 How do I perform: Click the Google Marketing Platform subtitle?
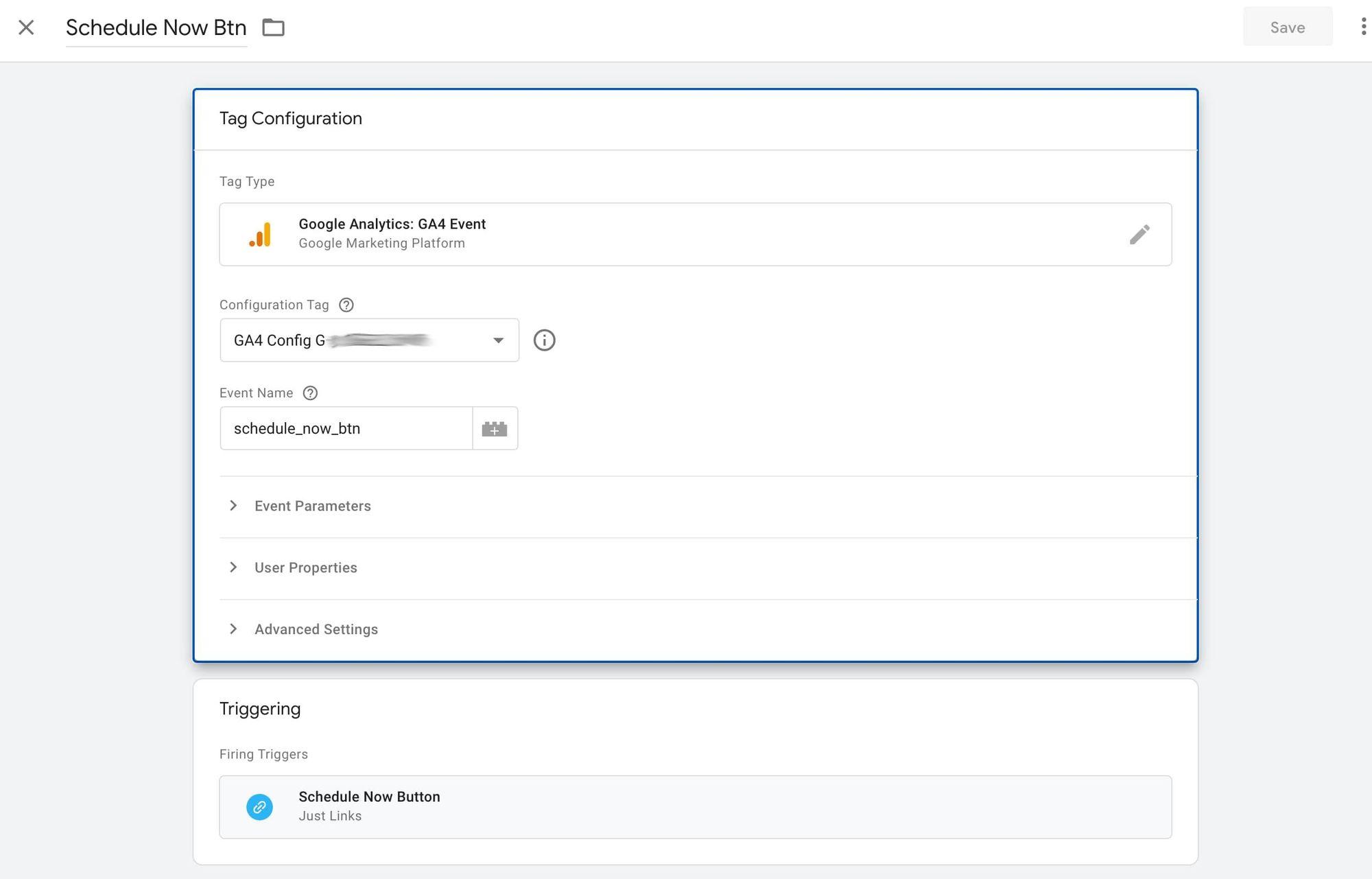coord(381,244)
